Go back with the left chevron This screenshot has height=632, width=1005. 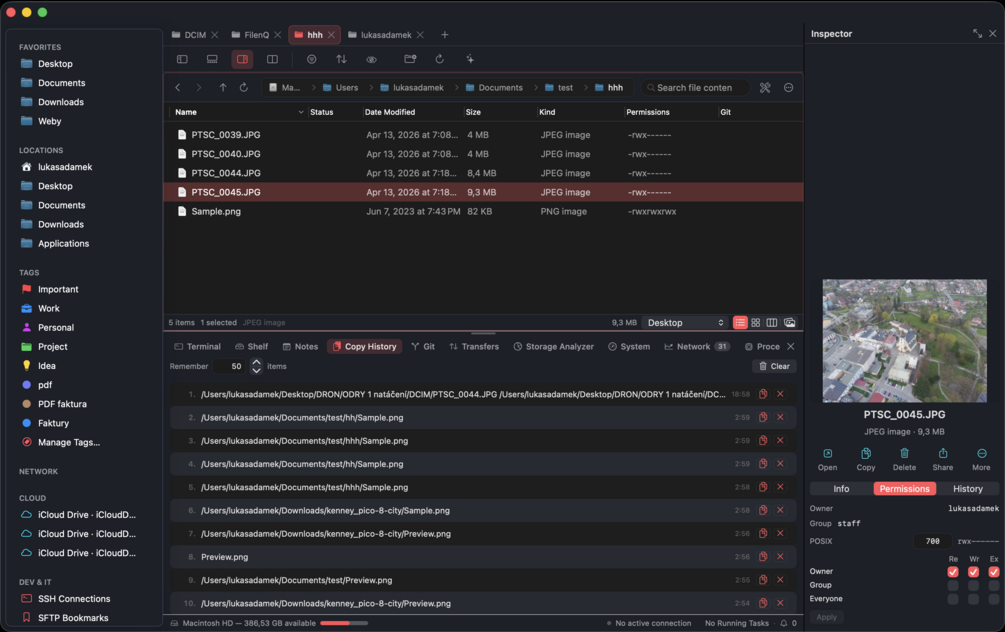pos(178,88)
